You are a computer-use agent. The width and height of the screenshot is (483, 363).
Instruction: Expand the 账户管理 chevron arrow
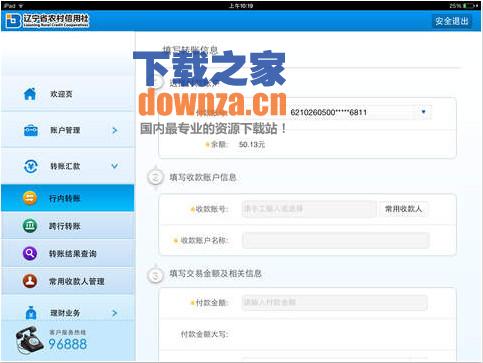coord(115,130)
